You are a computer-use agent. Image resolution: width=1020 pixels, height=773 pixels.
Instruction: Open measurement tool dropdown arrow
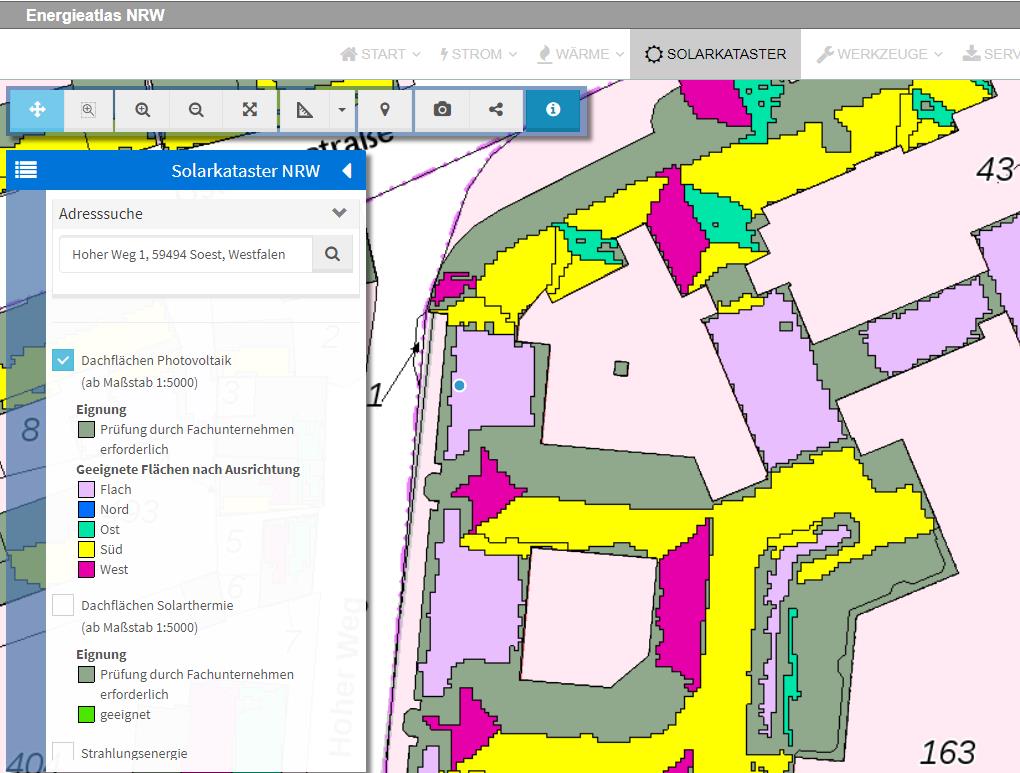tap(342, 110)
